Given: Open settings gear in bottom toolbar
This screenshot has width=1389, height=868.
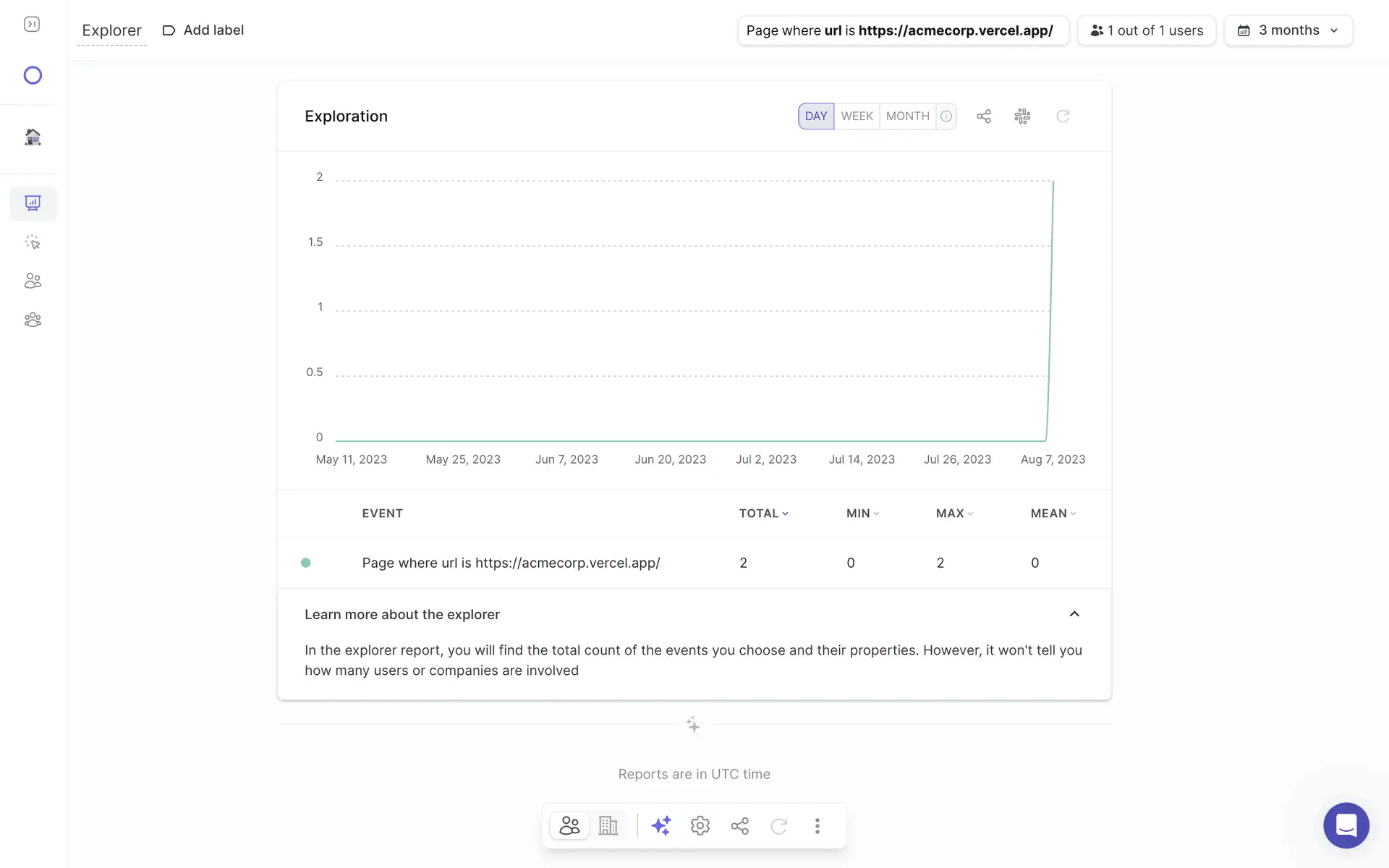Looking at the screenshot, I should [x=700, y=825].
